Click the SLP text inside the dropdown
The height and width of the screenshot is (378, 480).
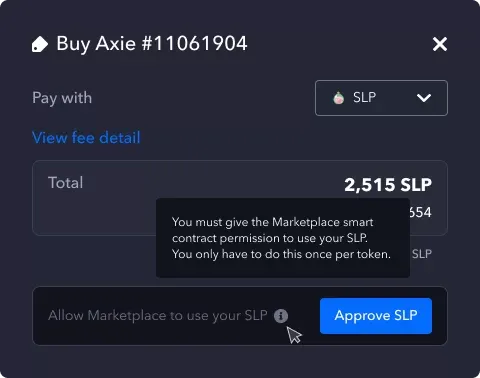pyautogui.click(x=364, y=98)
